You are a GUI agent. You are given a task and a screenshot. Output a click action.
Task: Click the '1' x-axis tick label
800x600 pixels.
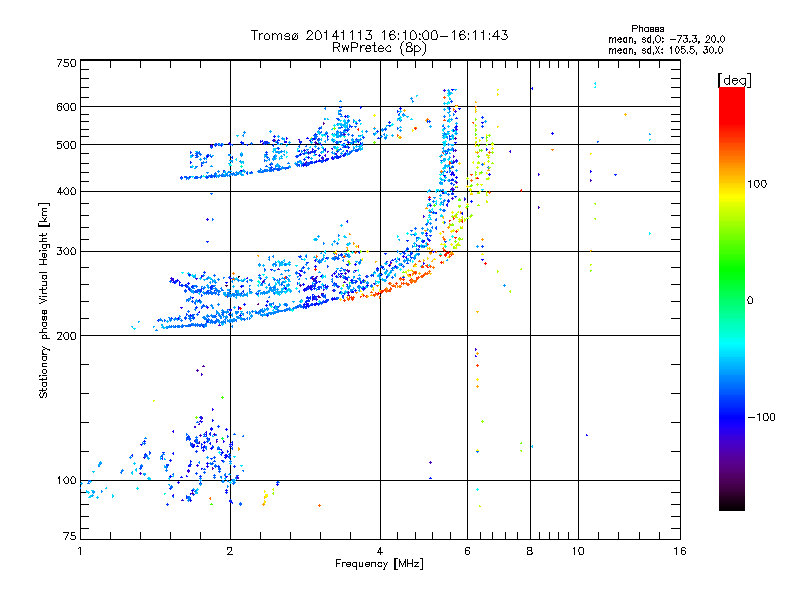click(x=80, y=551)
